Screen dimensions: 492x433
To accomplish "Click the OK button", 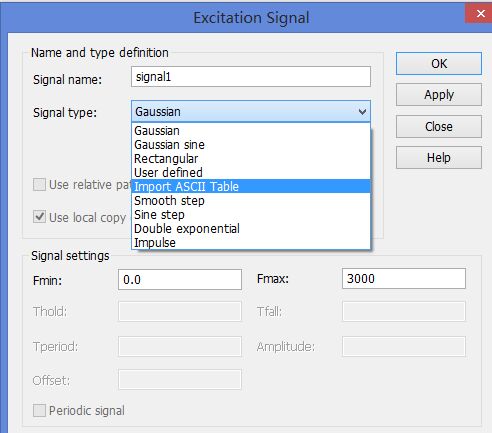I will coord(439,63).
